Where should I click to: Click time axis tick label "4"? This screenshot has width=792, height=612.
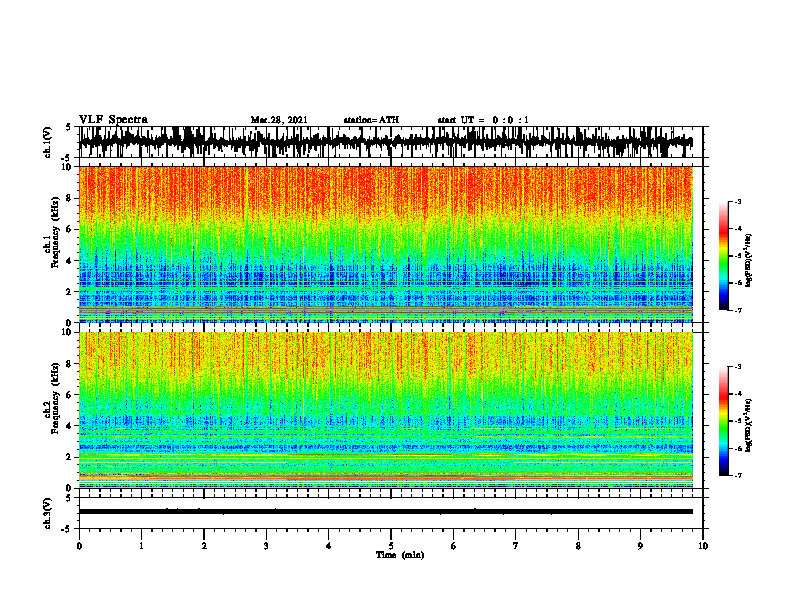coord(329,546)
